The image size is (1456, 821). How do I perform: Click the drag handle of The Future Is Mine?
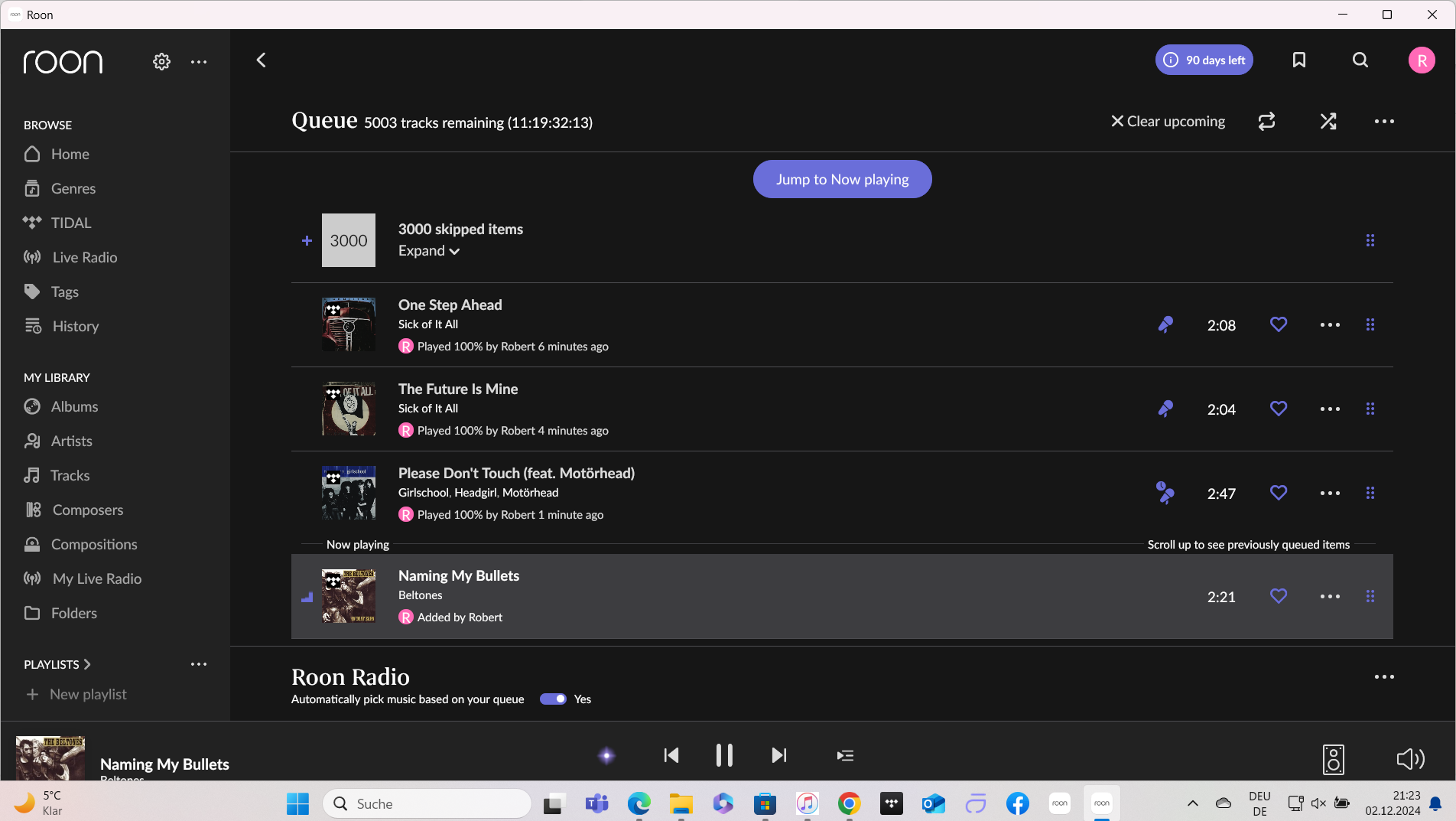pos(1370,409)
